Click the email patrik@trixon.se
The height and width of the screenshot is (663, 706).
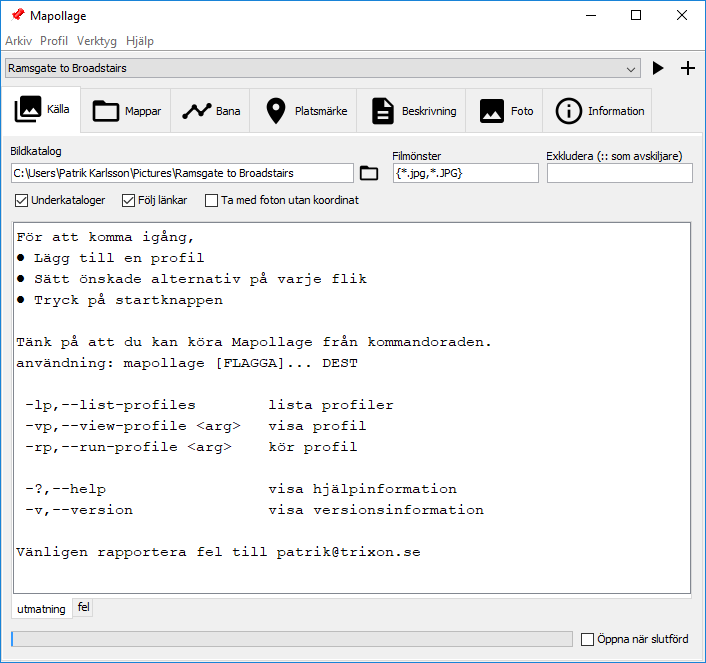(348, 552)
